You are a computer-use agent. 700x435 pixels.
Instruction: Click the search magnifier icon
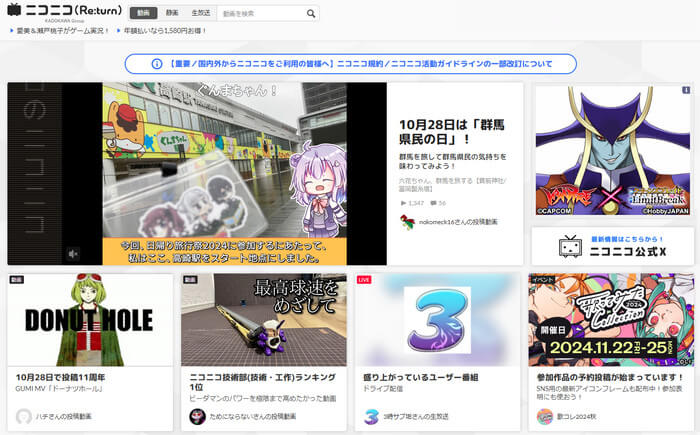click(311, 14)
